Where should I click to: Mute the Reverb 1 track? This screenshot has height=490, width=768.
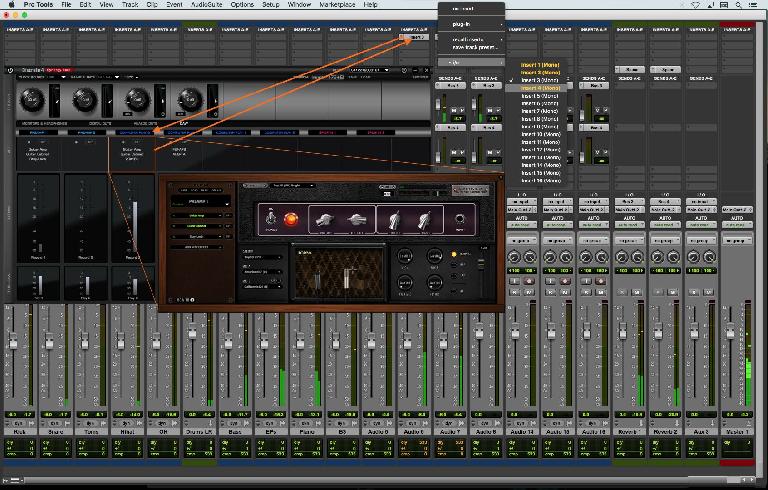[637, 292]
